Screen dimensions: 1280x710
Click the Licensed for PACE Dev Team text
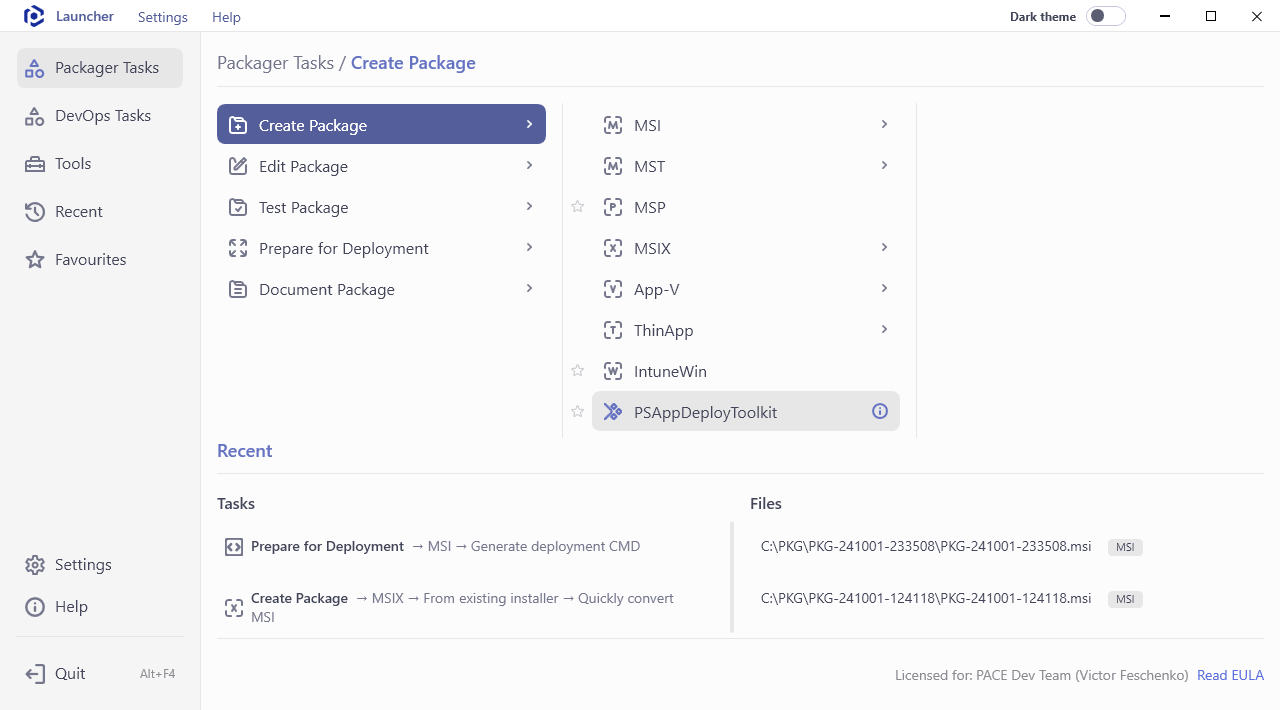1042,675
